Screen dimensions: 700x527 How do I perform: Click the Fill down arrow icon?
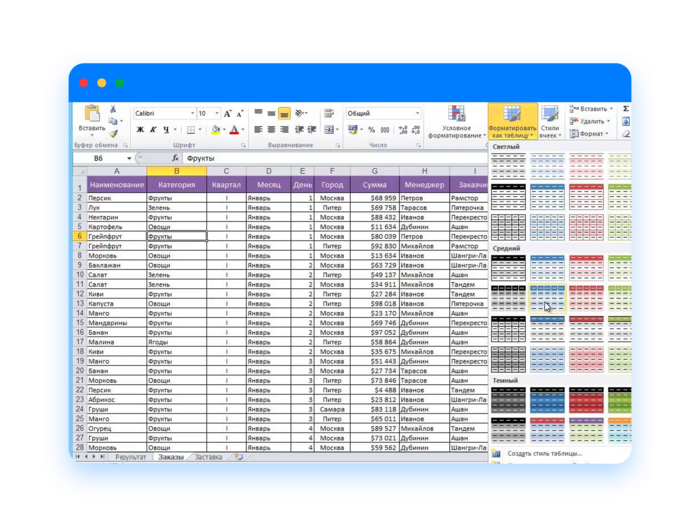pos(626,121)
